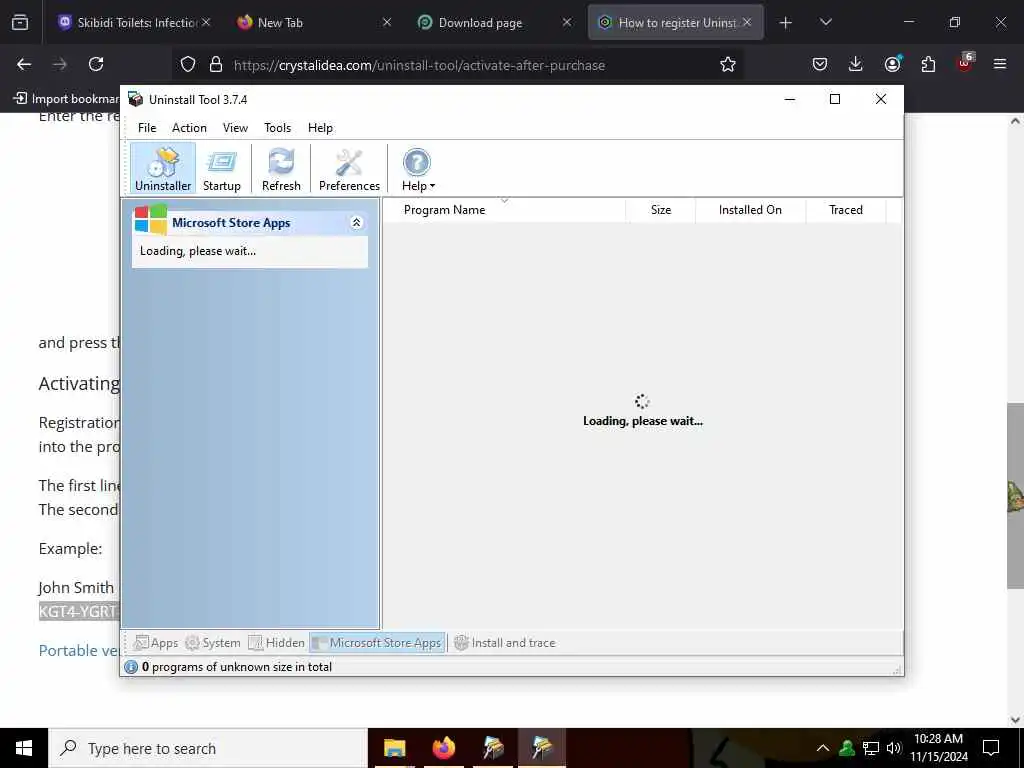Click Uninstall Tool title bar app icon
Viewport: 1024px width, 768px height.
(x=135, y=99)
